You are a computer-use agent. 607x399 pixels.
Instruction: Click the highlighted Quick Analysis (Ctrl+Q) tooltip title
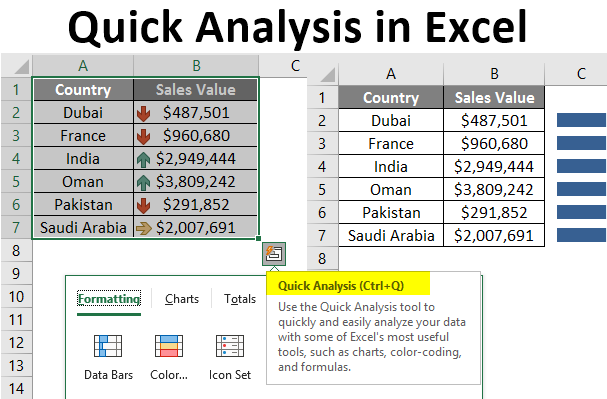point(341,286)
